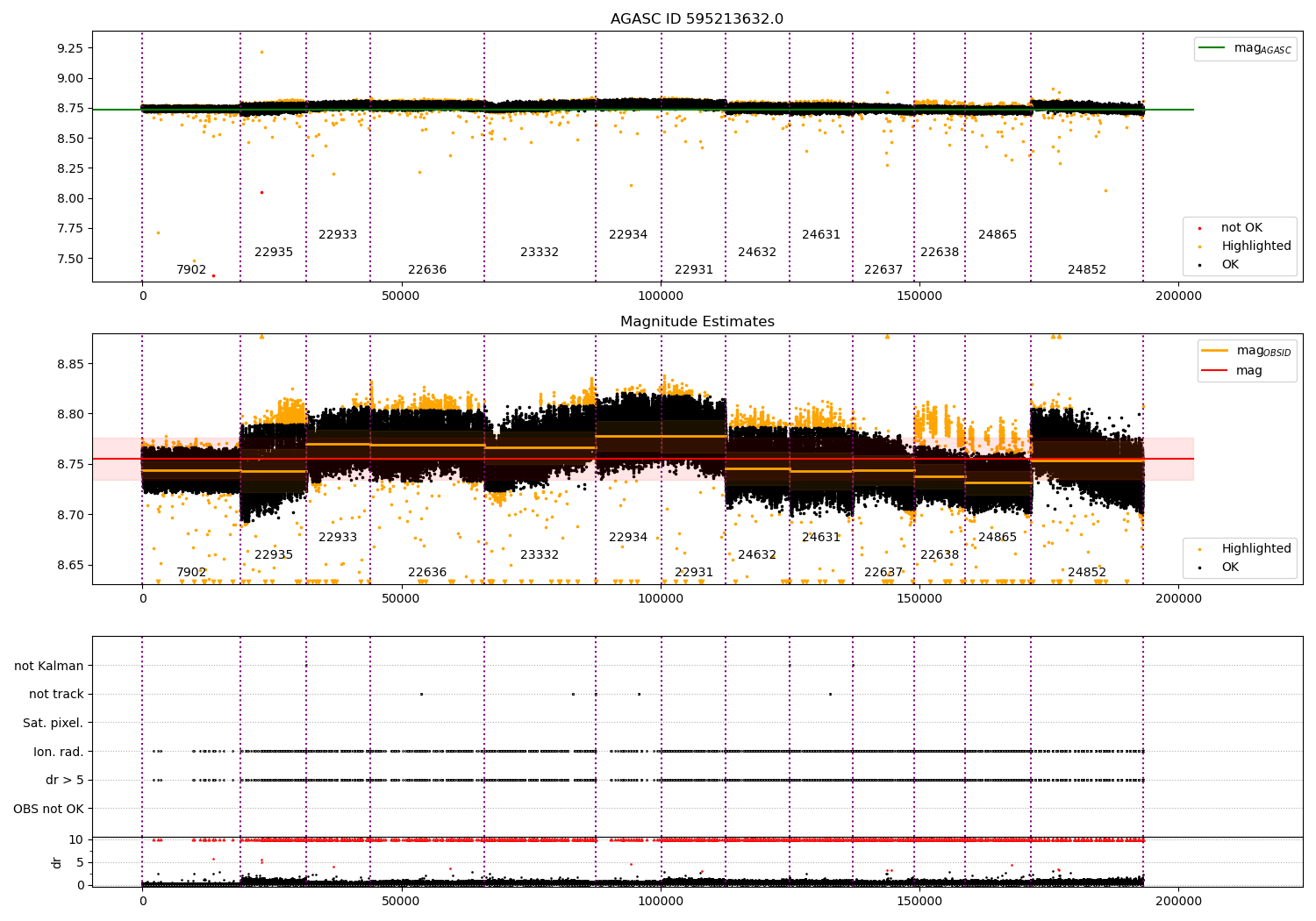
Task: Click the 'Ion. rad.' axis label
Action: pos(59,752)
